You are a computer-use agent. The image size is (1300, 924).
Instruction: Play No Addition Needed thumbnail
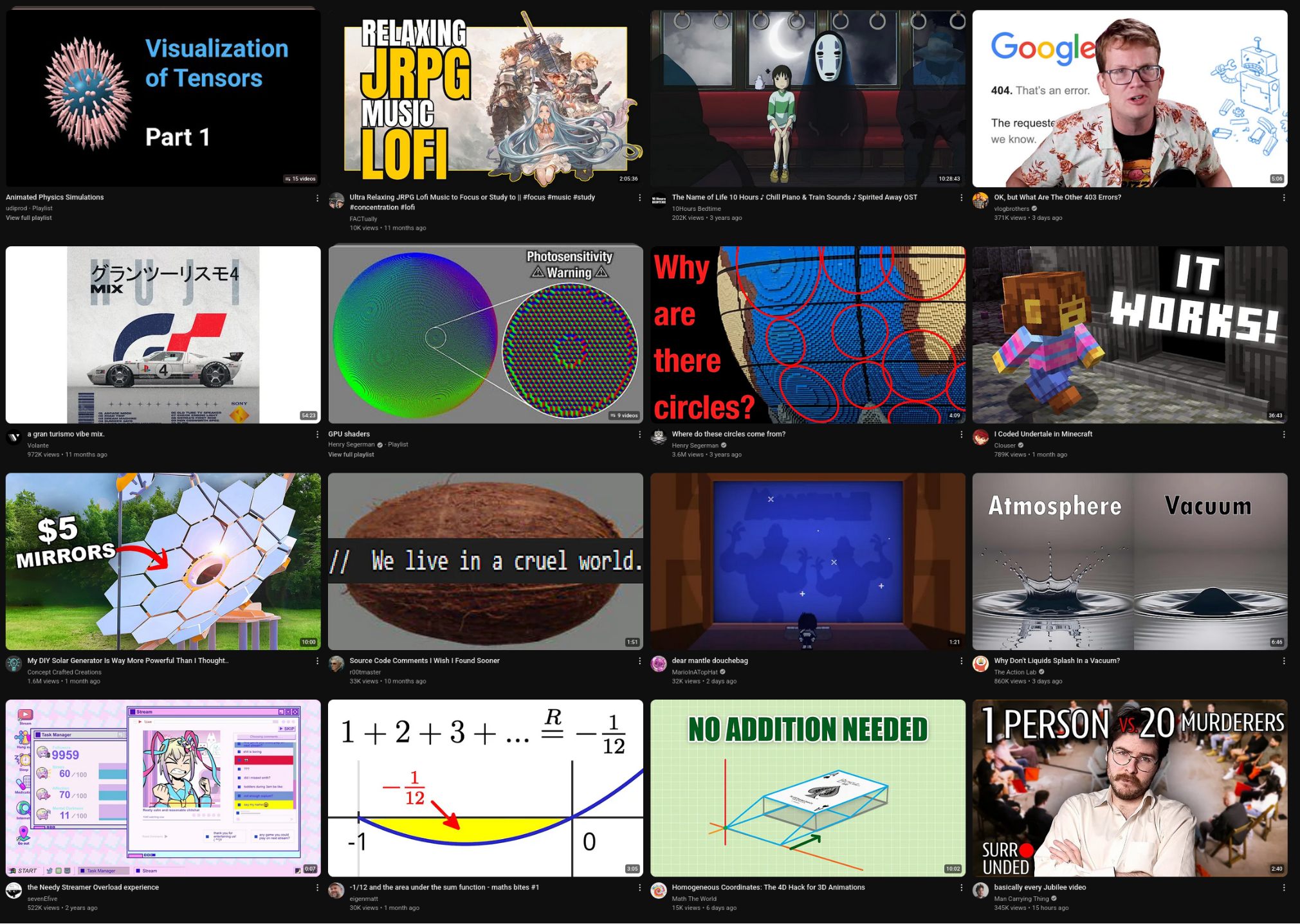pos(808,788)
